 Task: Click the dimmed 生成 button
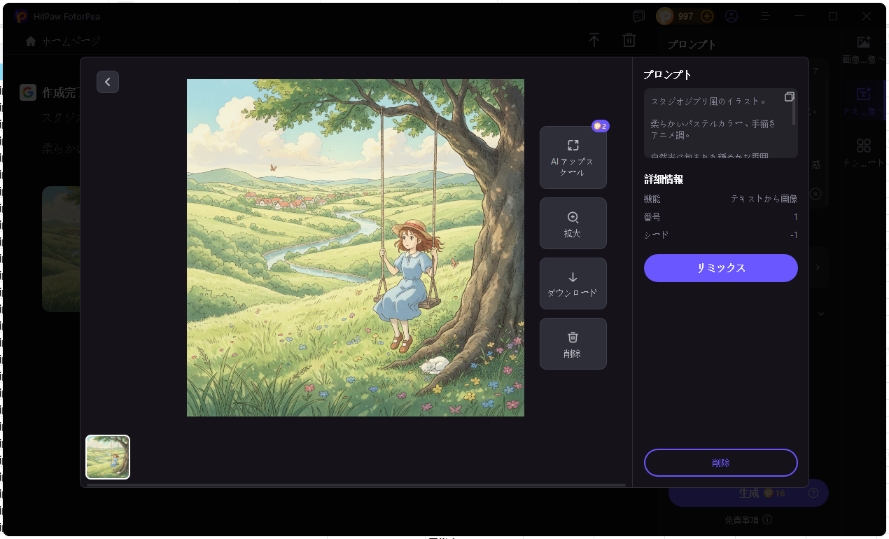coord(748,493)
